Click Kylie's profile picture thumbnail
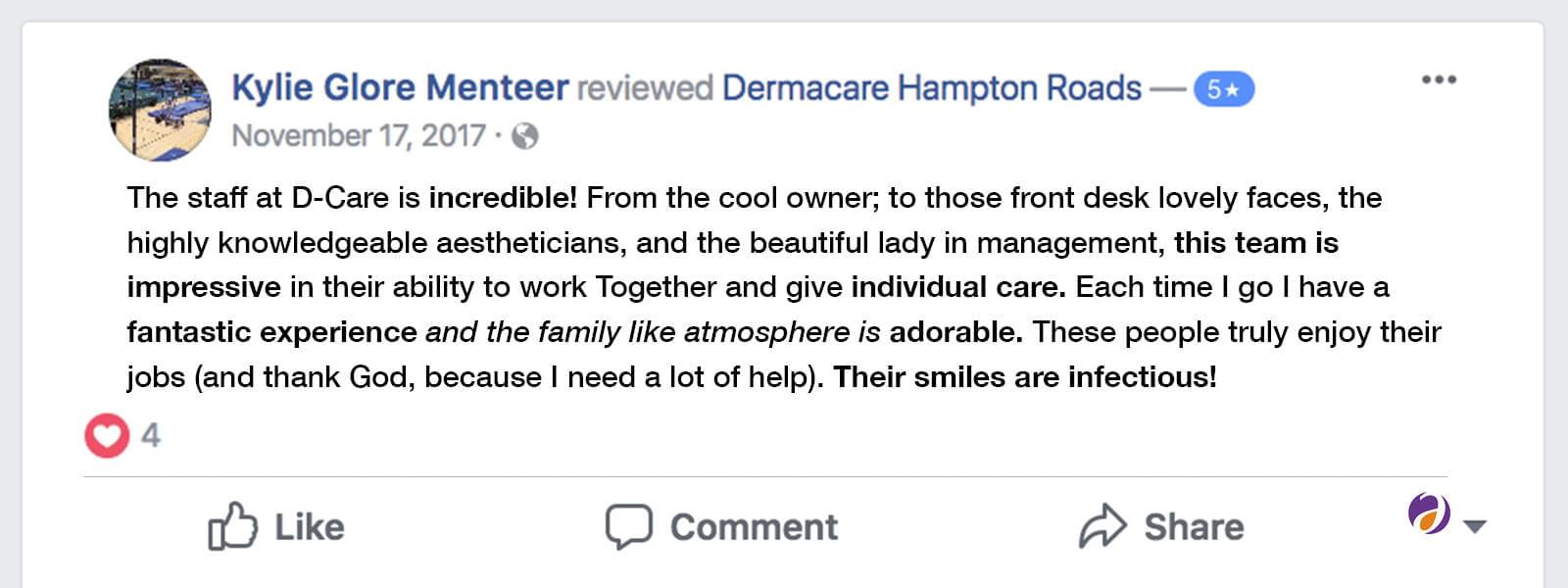1568x588 pixels. tap(160, 109)
